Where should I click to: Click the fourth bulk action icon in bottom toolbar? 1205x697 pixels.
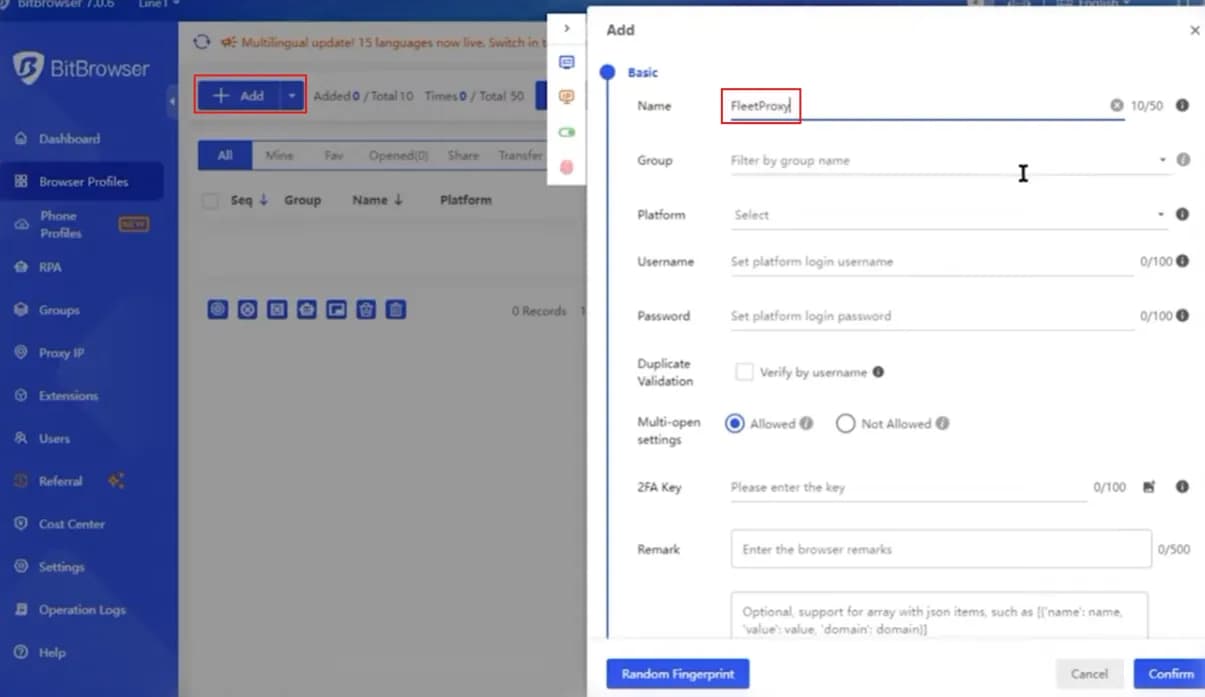[307, 310]
